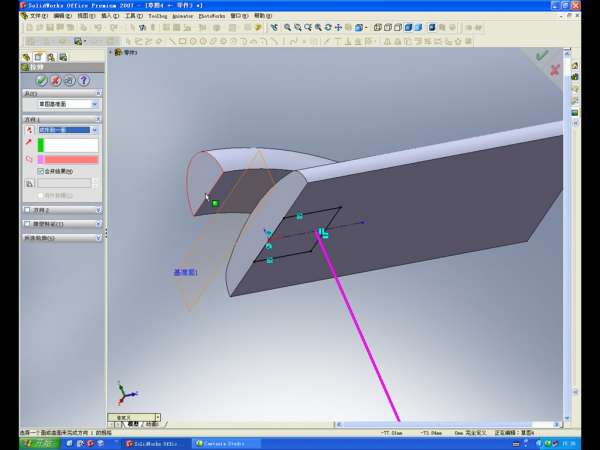Open the 工具 (Tools) menu
Screen dimensions: 600x450
(x=134, y=16)
